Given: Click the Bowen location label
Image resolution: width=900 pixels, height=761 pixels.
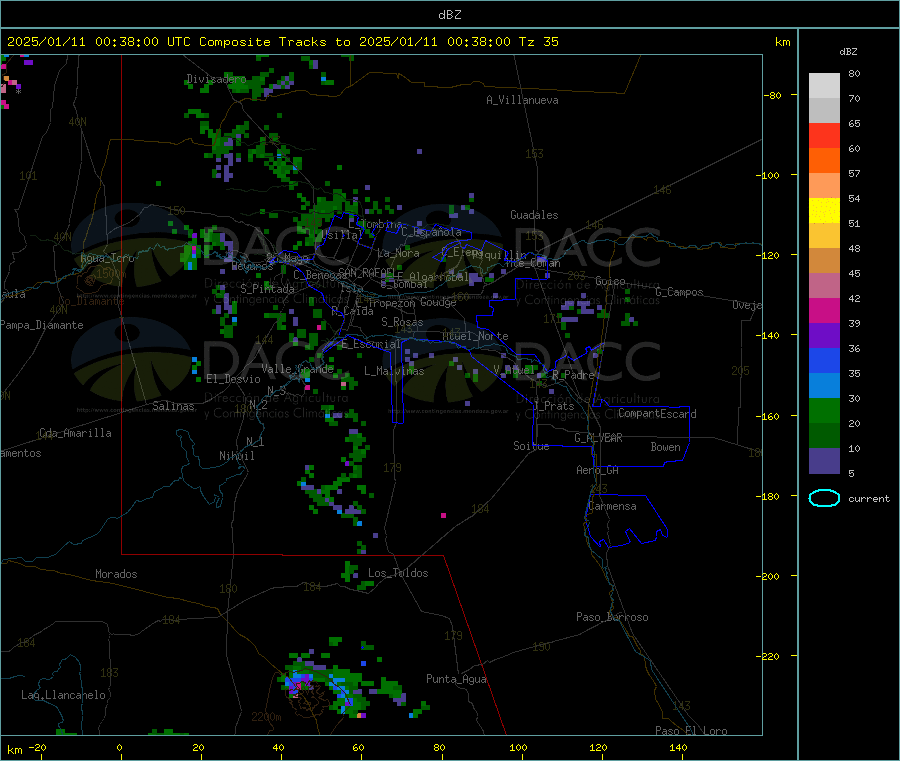Looking at the screenshot, I should tap(666, 447).
